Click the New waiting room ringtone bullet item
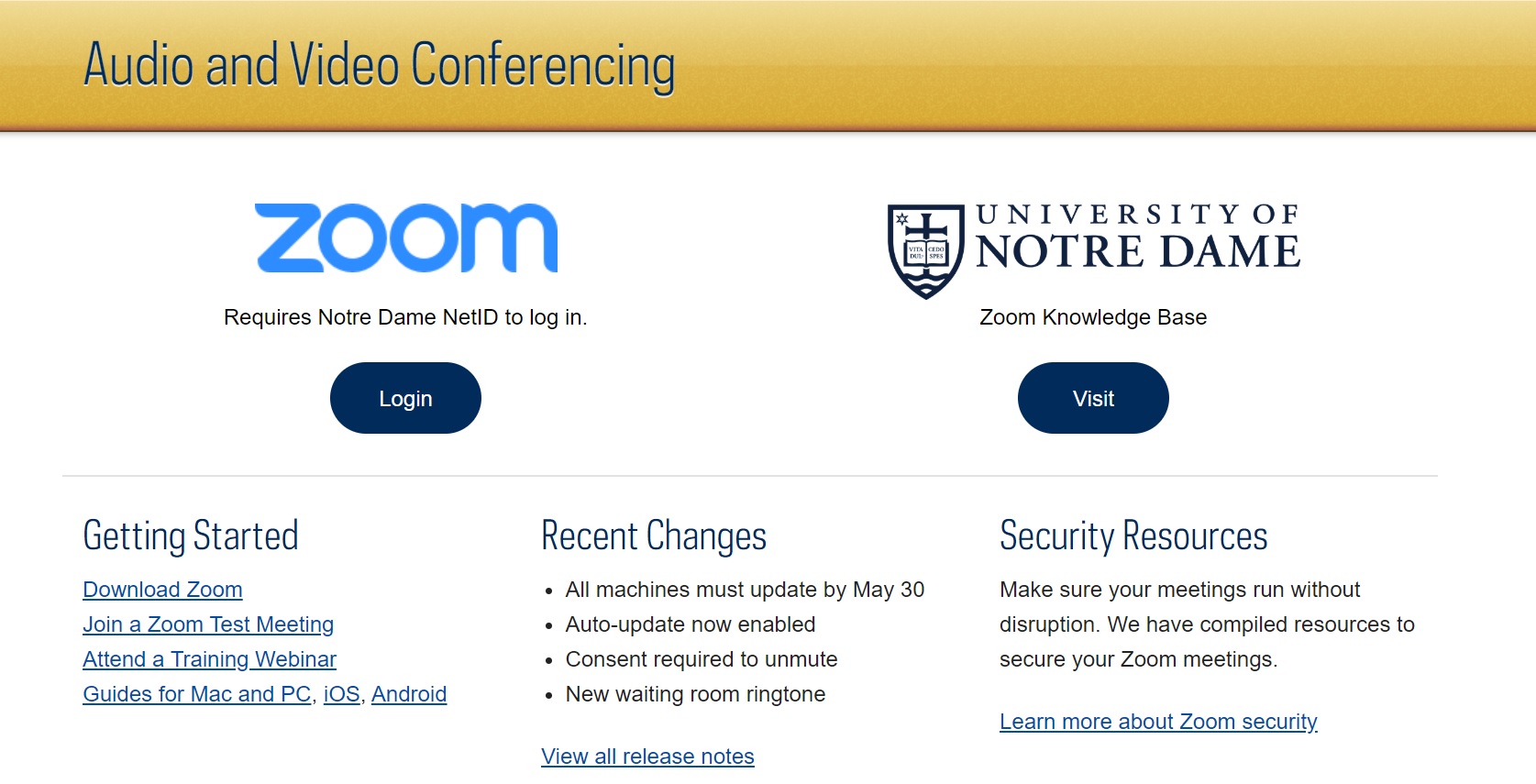The width and height of the screenshot is (1536, 784). (694, 694)
